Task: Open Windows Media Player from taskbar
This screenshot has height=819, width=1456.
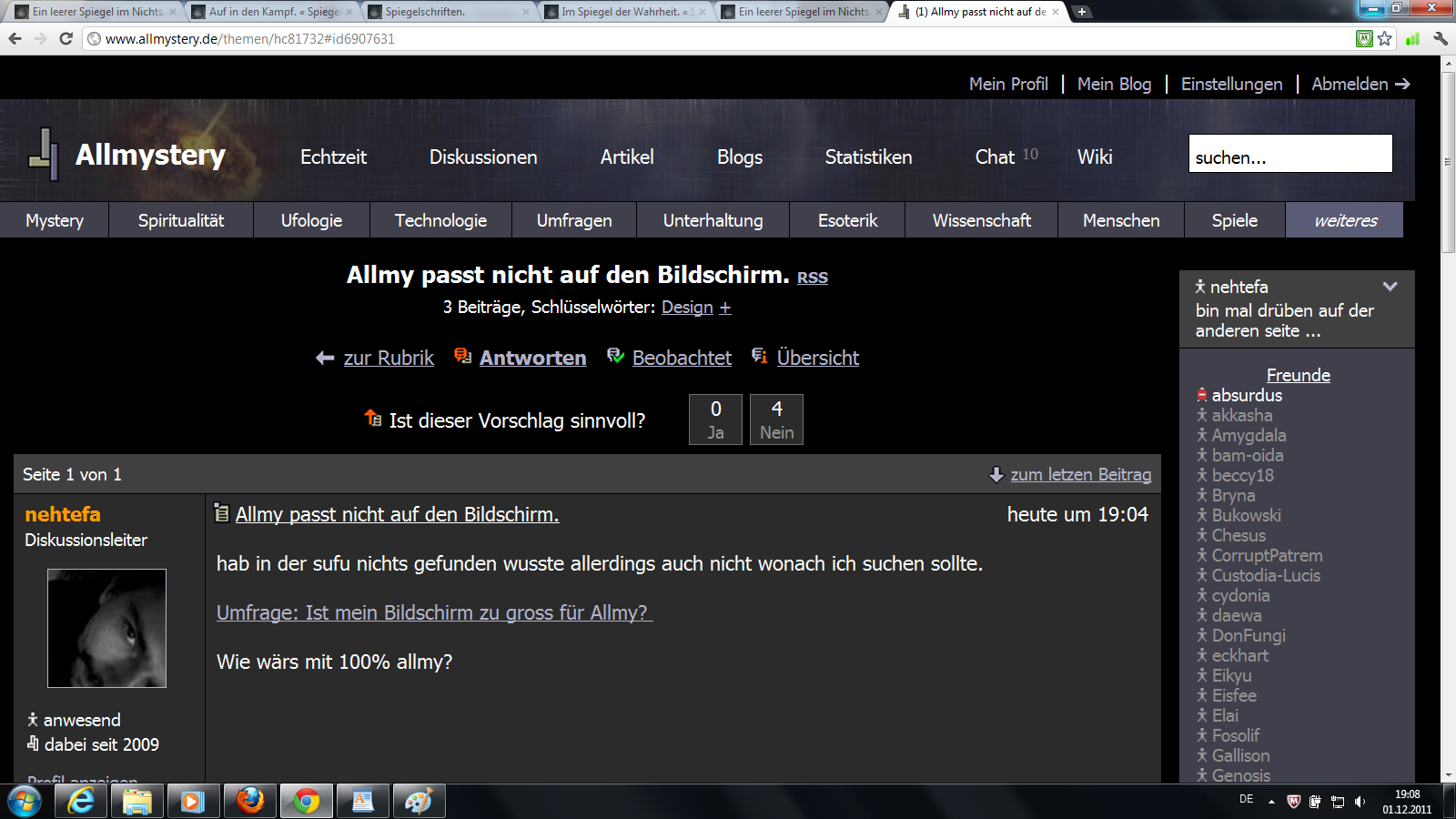Action: coord(193,802)
